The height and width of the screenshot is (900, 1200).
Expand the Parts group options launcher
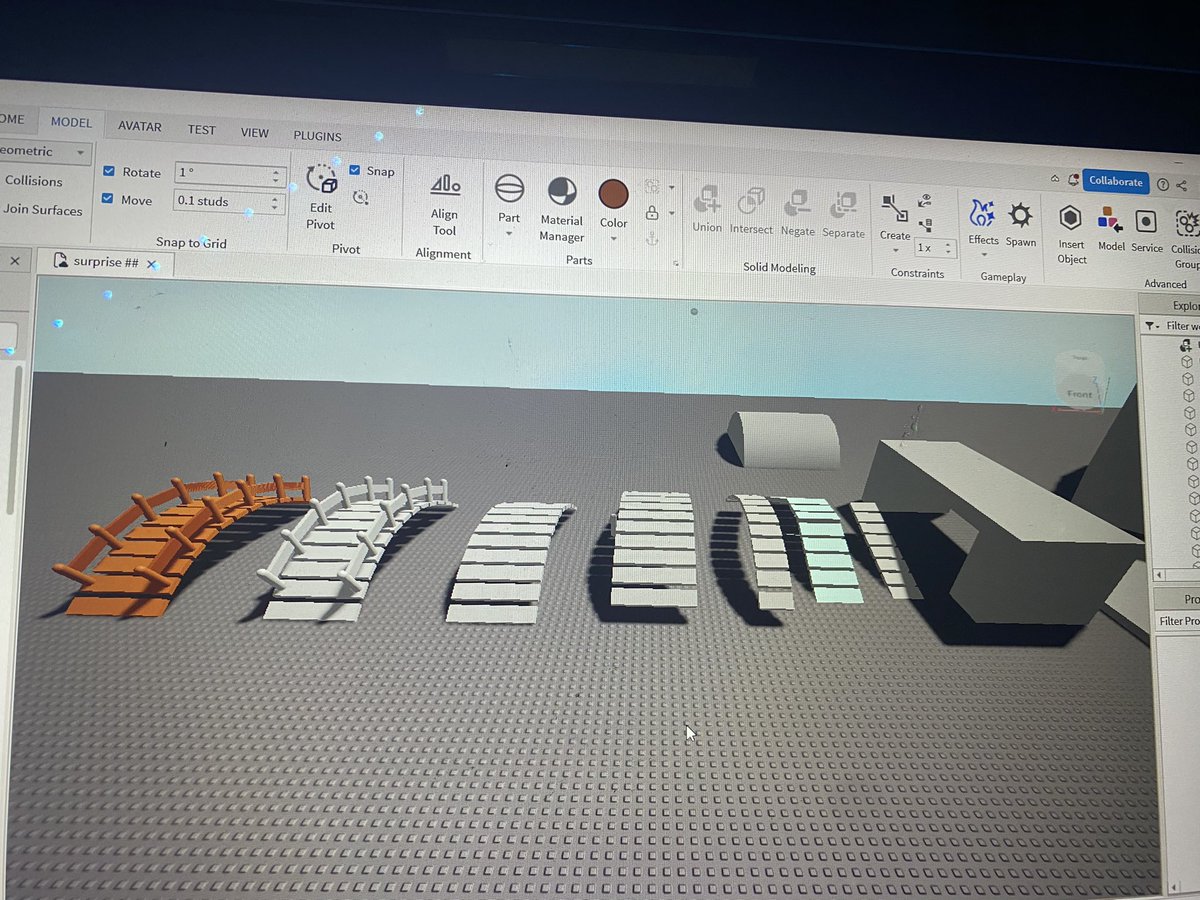click(677, 264)
